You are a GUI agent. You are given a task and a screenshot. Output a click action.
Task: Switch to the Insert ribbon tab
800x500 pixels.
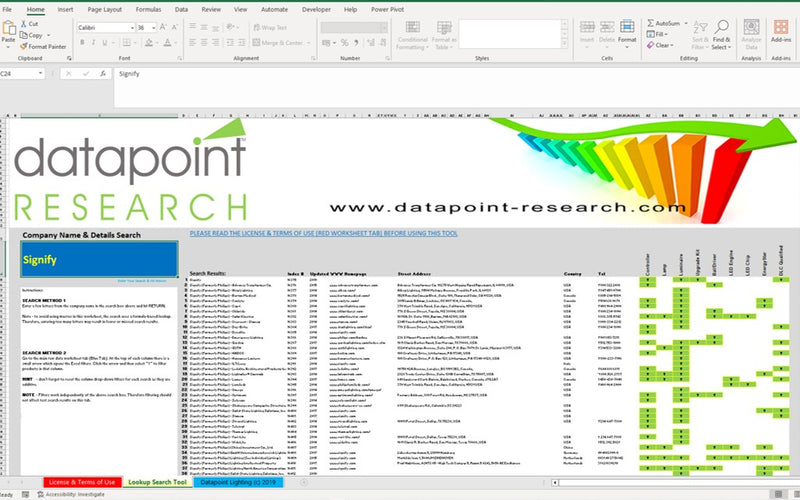coord(65,9)
